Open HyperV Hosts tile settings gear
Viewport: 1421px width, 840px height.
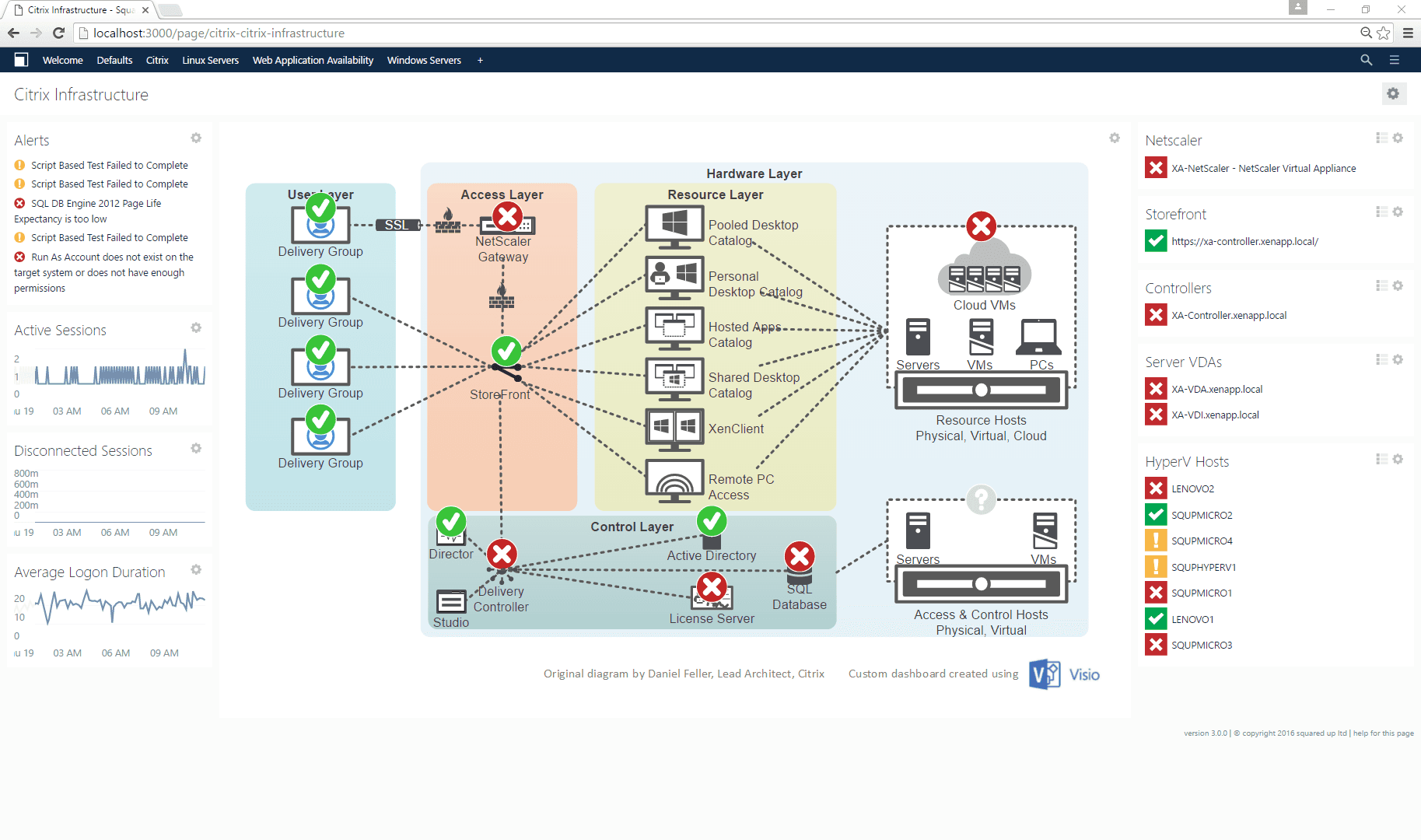1398,459
